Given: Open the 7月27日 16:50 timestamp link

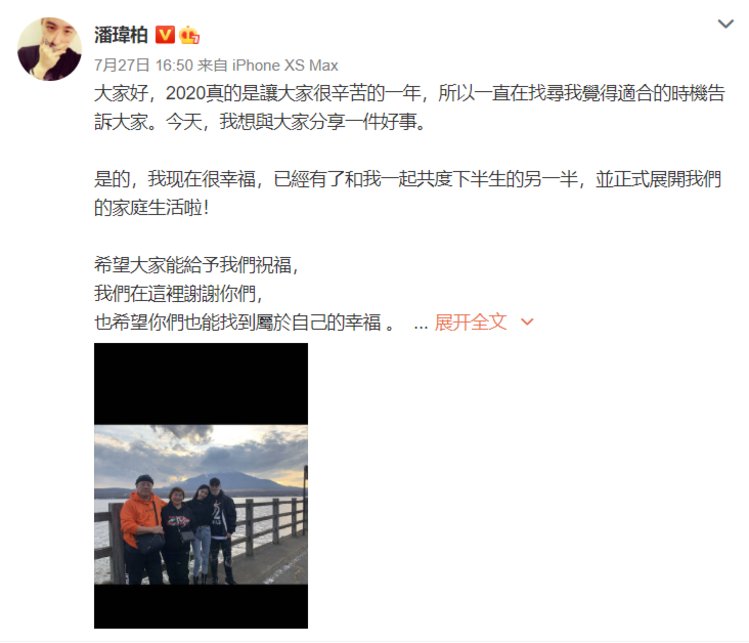Looking at the screenshot, I should tap(143, 65).
